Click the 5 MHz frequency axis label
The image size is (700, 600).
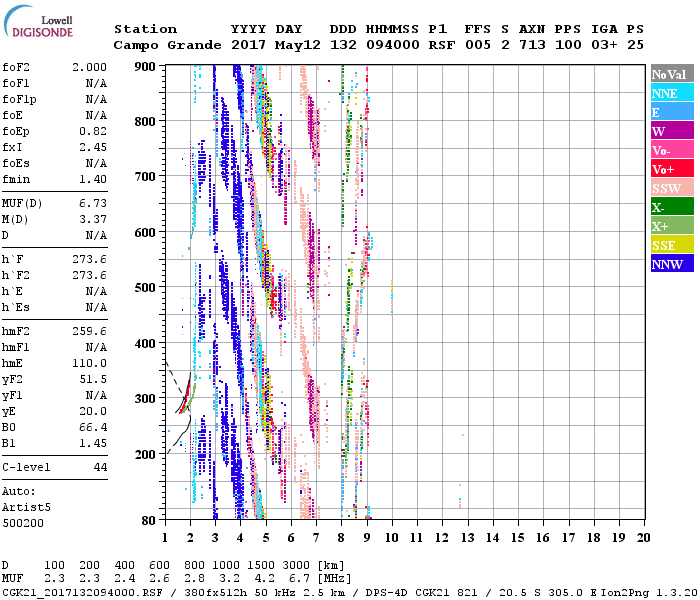coord(266,538)
